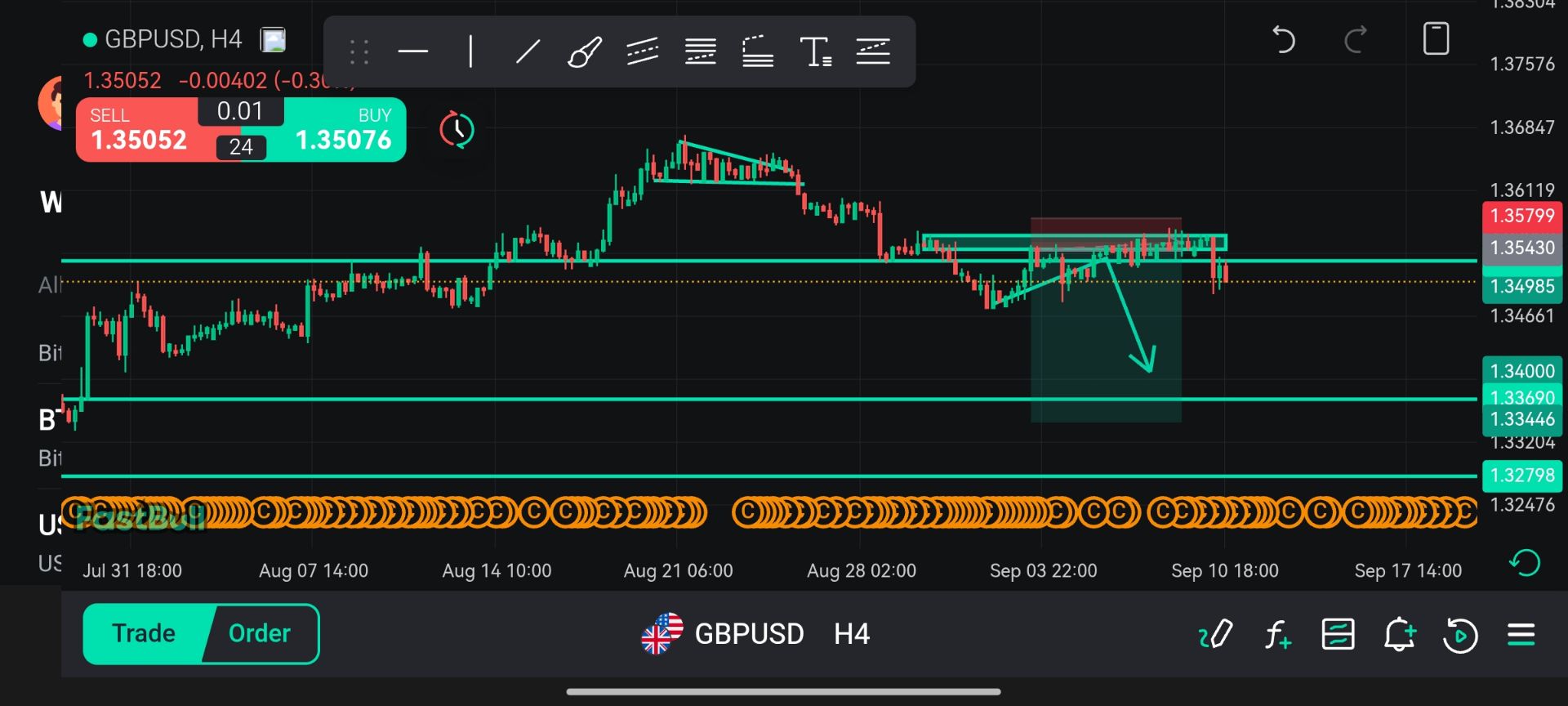1568x706 pixels.
Task: Select the horizontal line drawing tool
Action: 413,51
